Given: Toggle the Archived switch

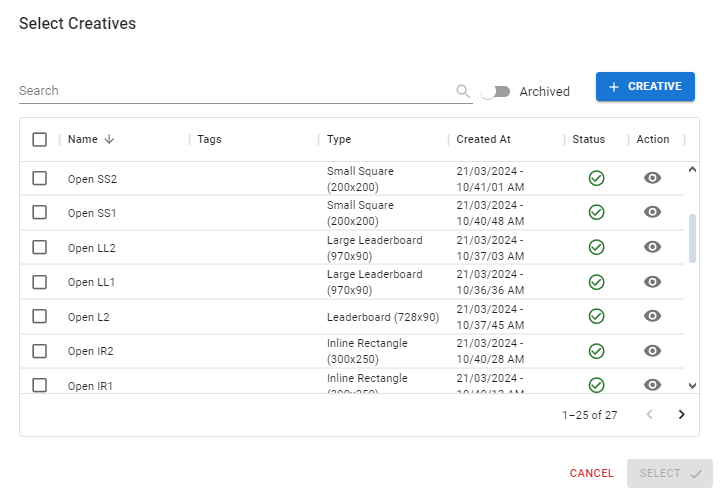Looking at the screenshot, I should (495, 91).
